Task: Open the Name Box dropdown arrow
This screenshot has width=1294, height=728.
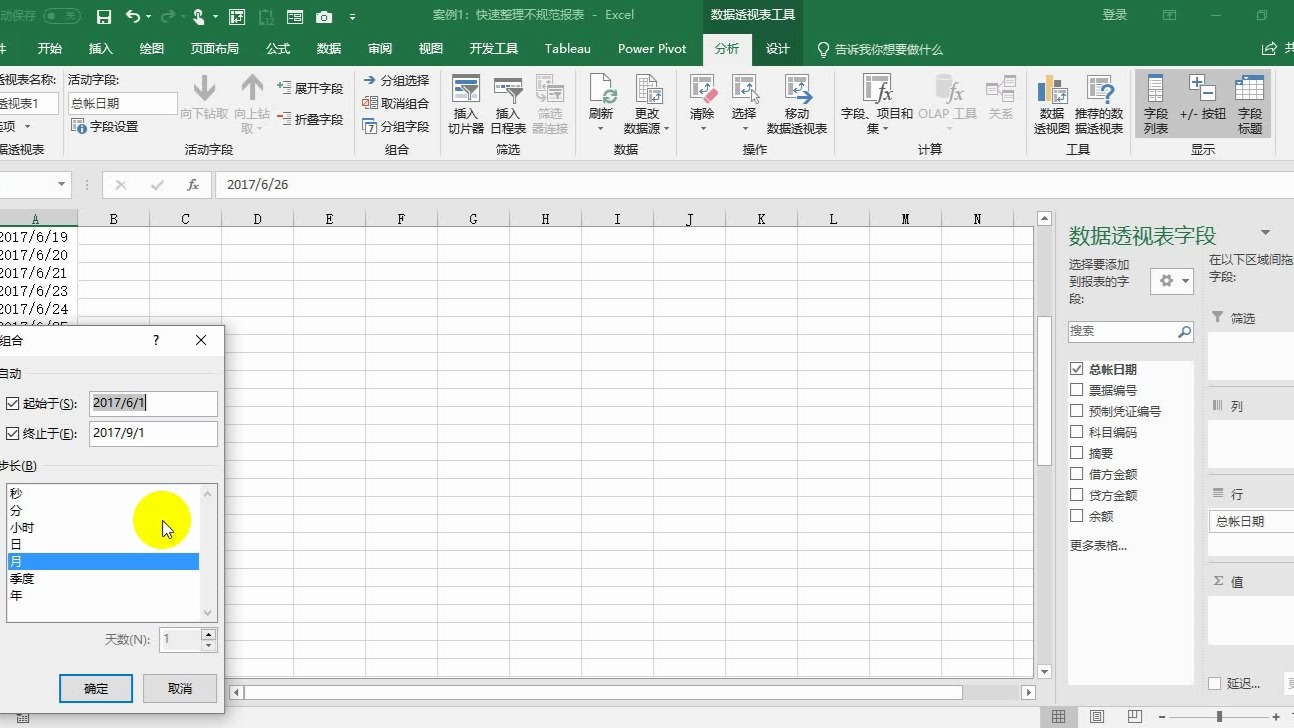Action: pyautogui.click(x=62, y=185)
